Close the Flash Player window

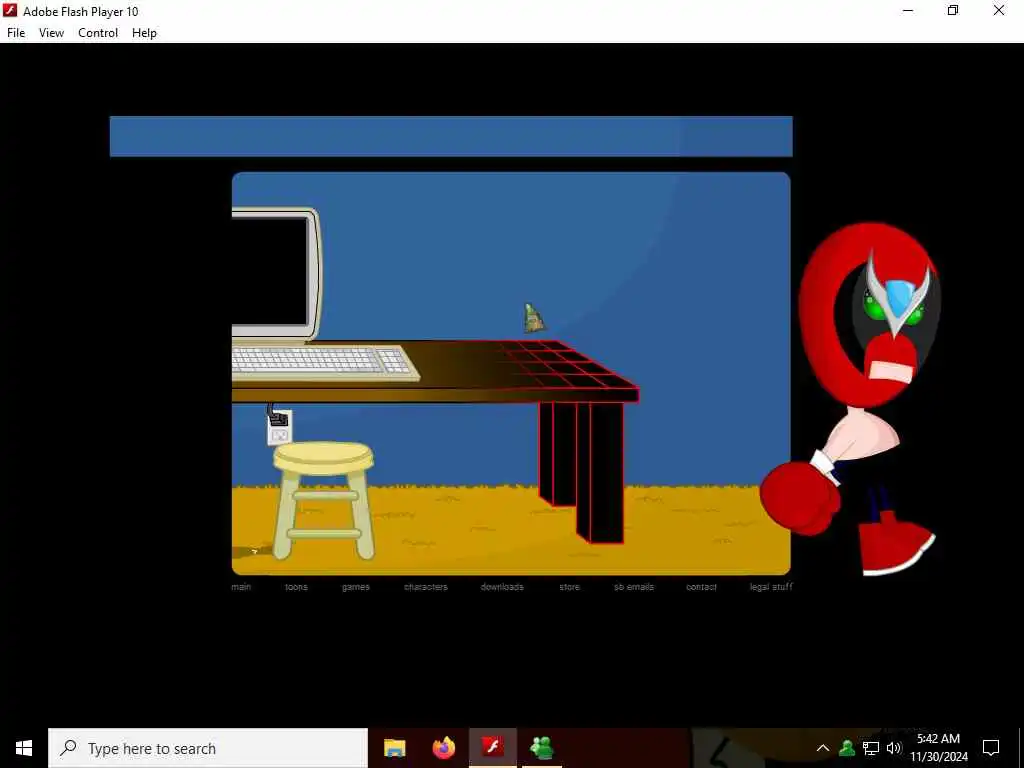pos(999,10)
